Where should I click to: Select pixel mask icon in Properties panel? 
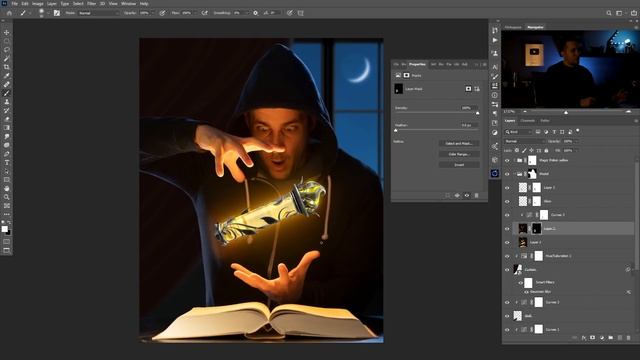468,89
